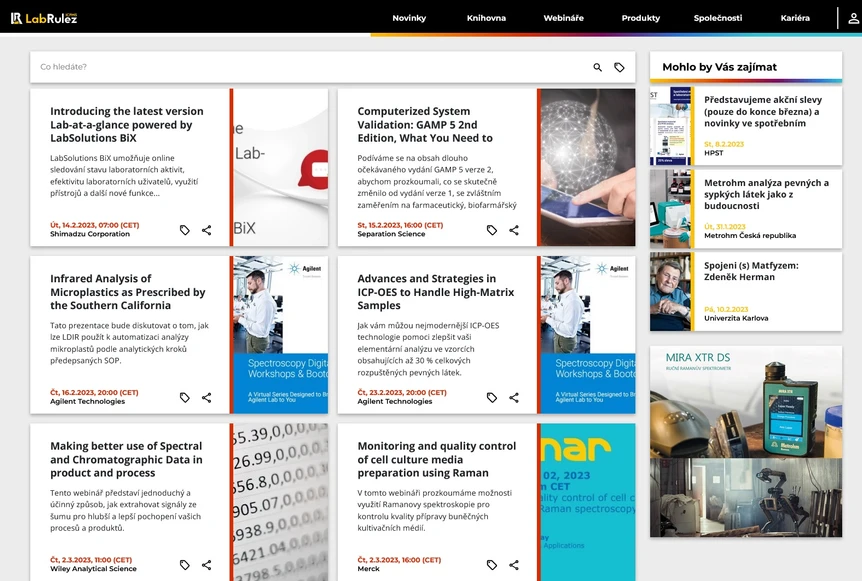Click the Raman webinar thumbnail on Merck card
862x581 pixels.
click(x=588, y=502)
